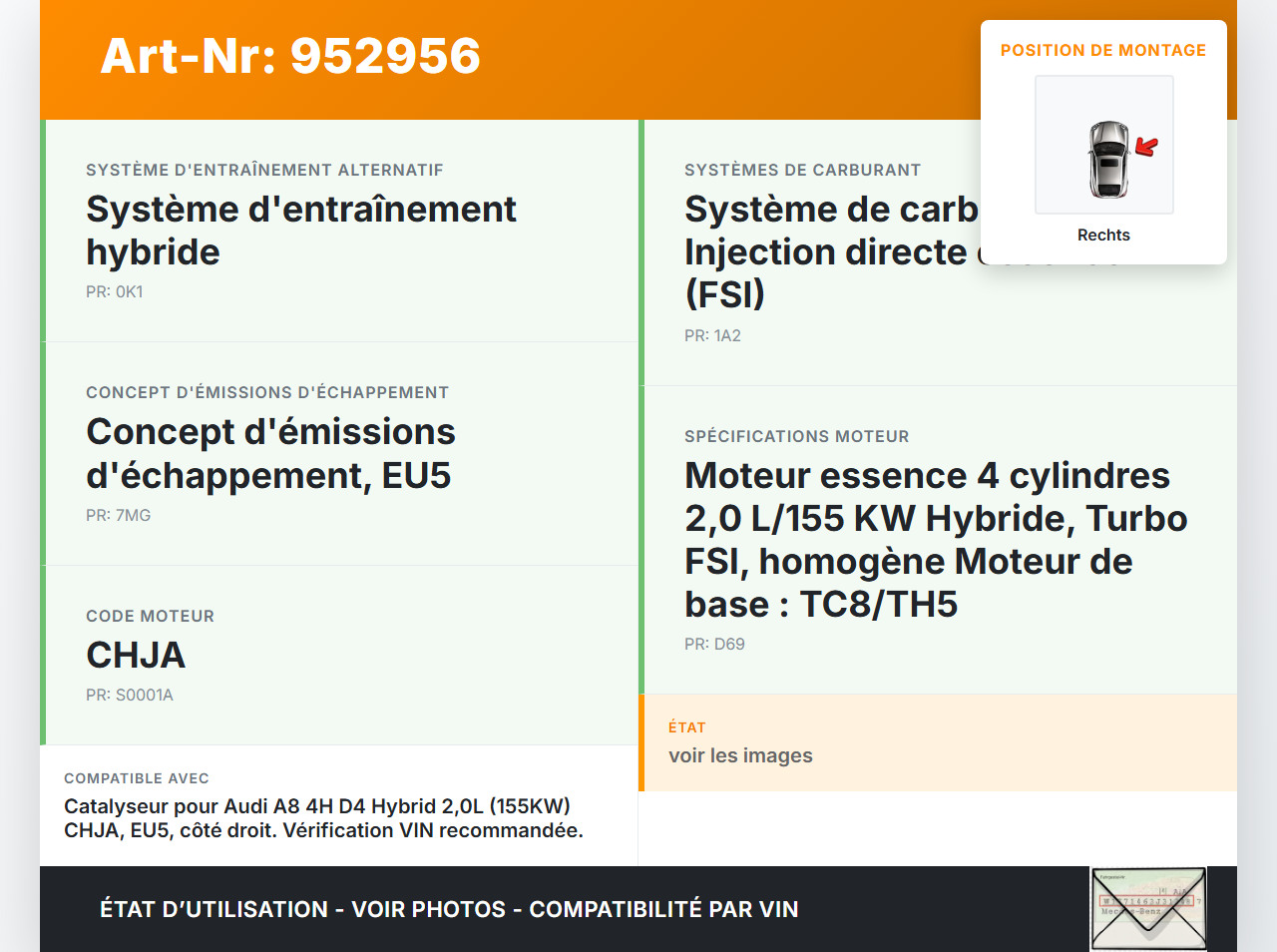Click the top-view car icon
Image resolution: width=1277 pixels, height=952 pixels.
(1107, 159)
